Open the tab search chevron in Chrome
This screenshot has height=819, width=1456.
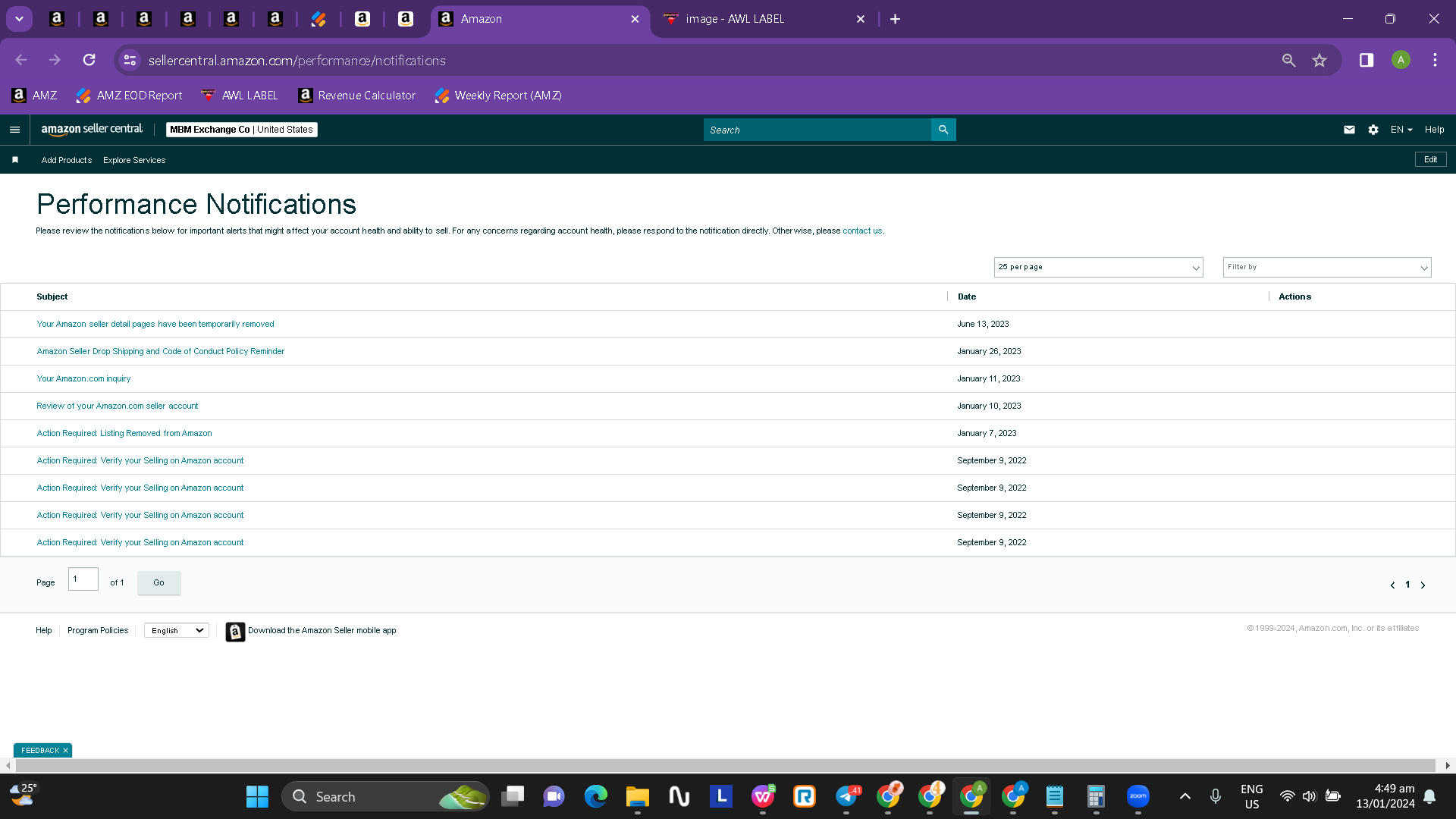click(x=19, y=19)
